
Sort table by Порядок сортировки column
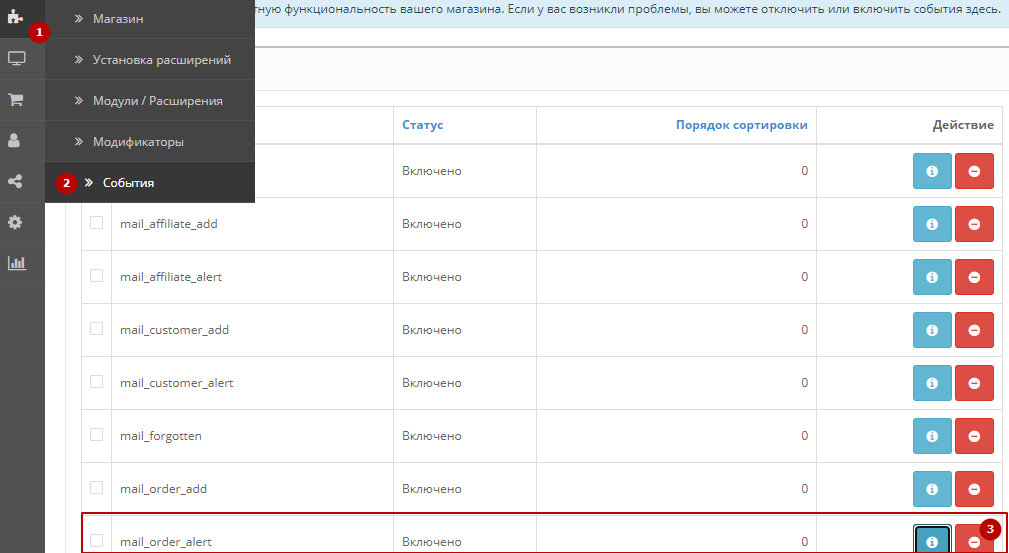point(741,125)
